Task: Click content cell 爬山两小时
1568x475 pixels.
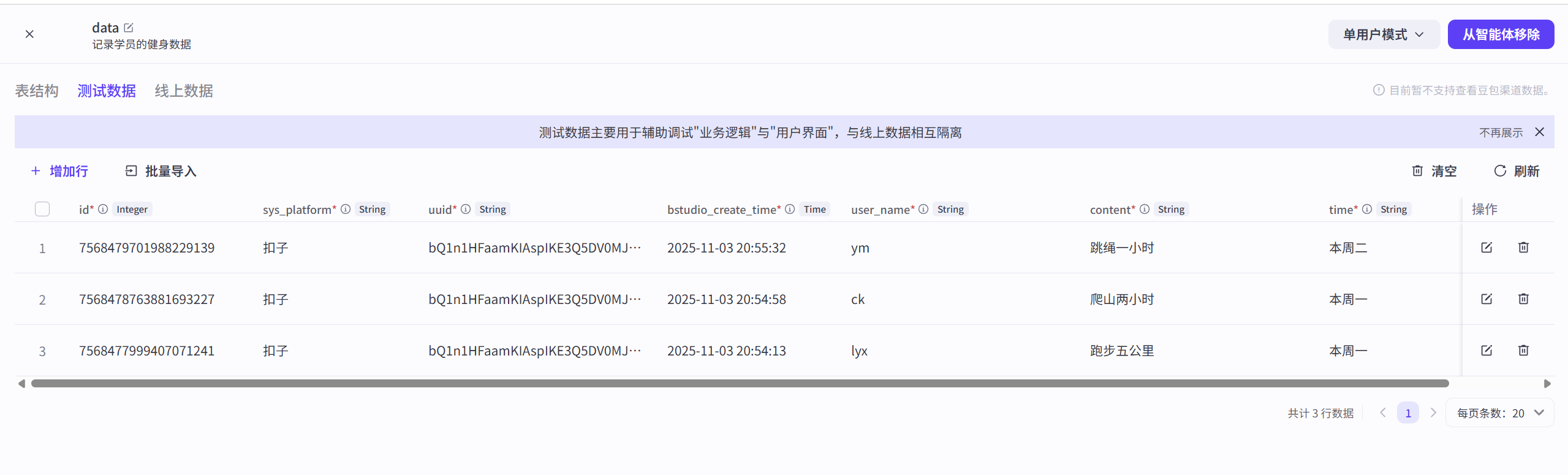Action: click(1122, 299)
